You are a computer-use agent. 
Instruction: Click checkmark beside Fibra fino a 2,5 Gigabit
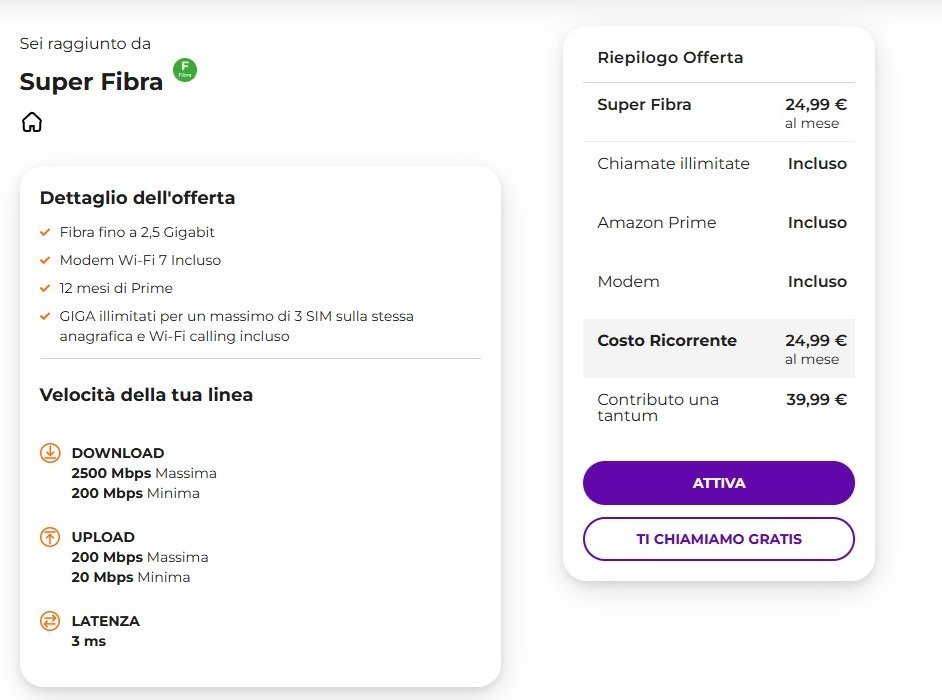(x=45, y=232)
